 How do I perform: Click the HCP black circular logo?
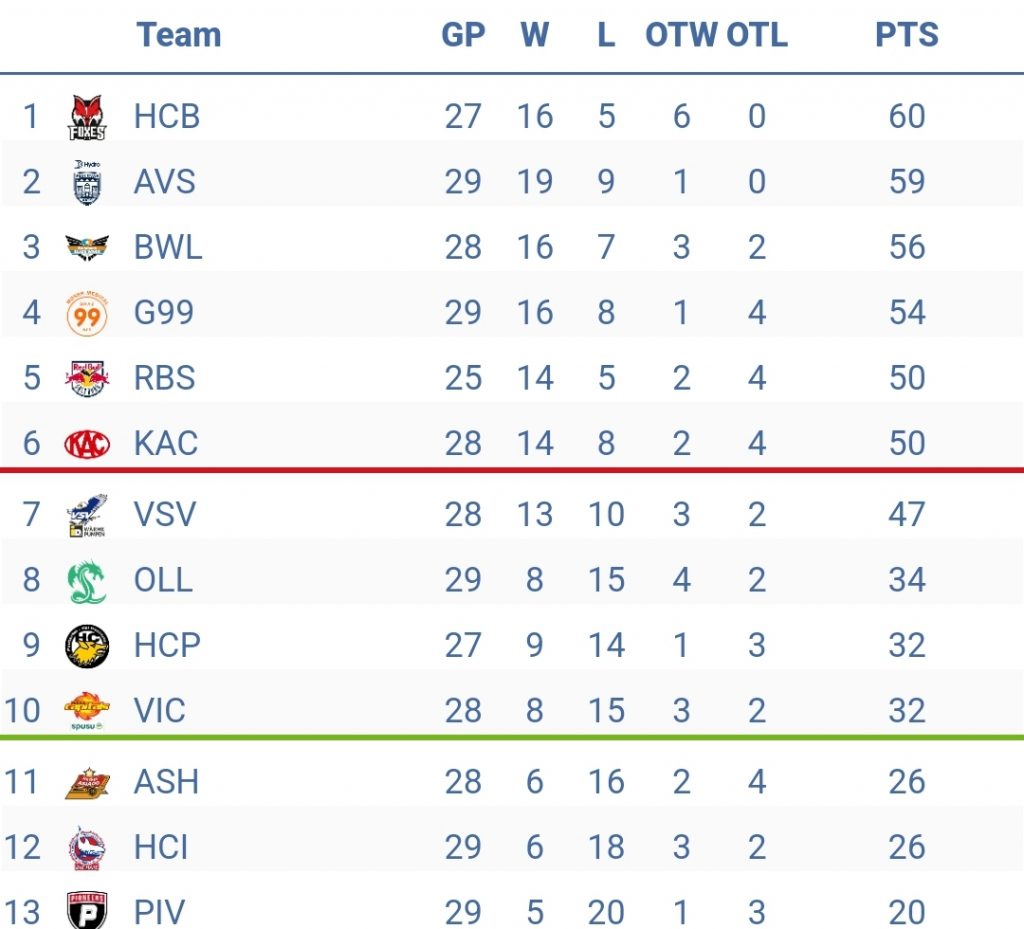pyautogui.click(x=87, y=646)
